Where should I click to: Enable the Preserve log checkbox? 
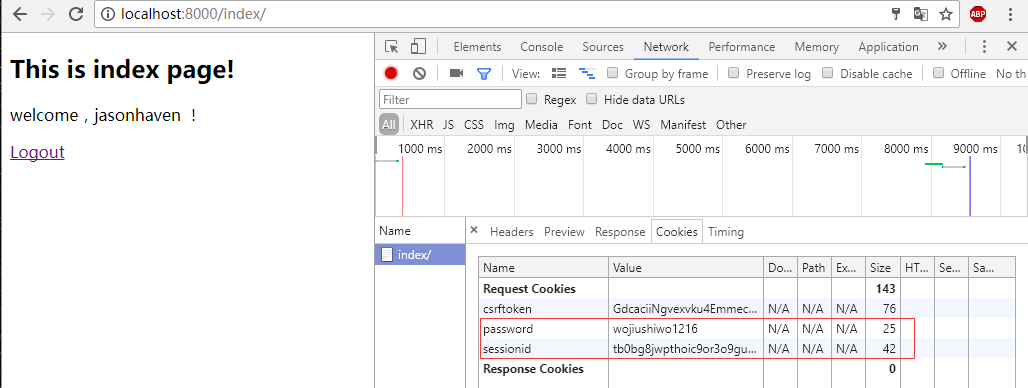click(x=734, y=73)
